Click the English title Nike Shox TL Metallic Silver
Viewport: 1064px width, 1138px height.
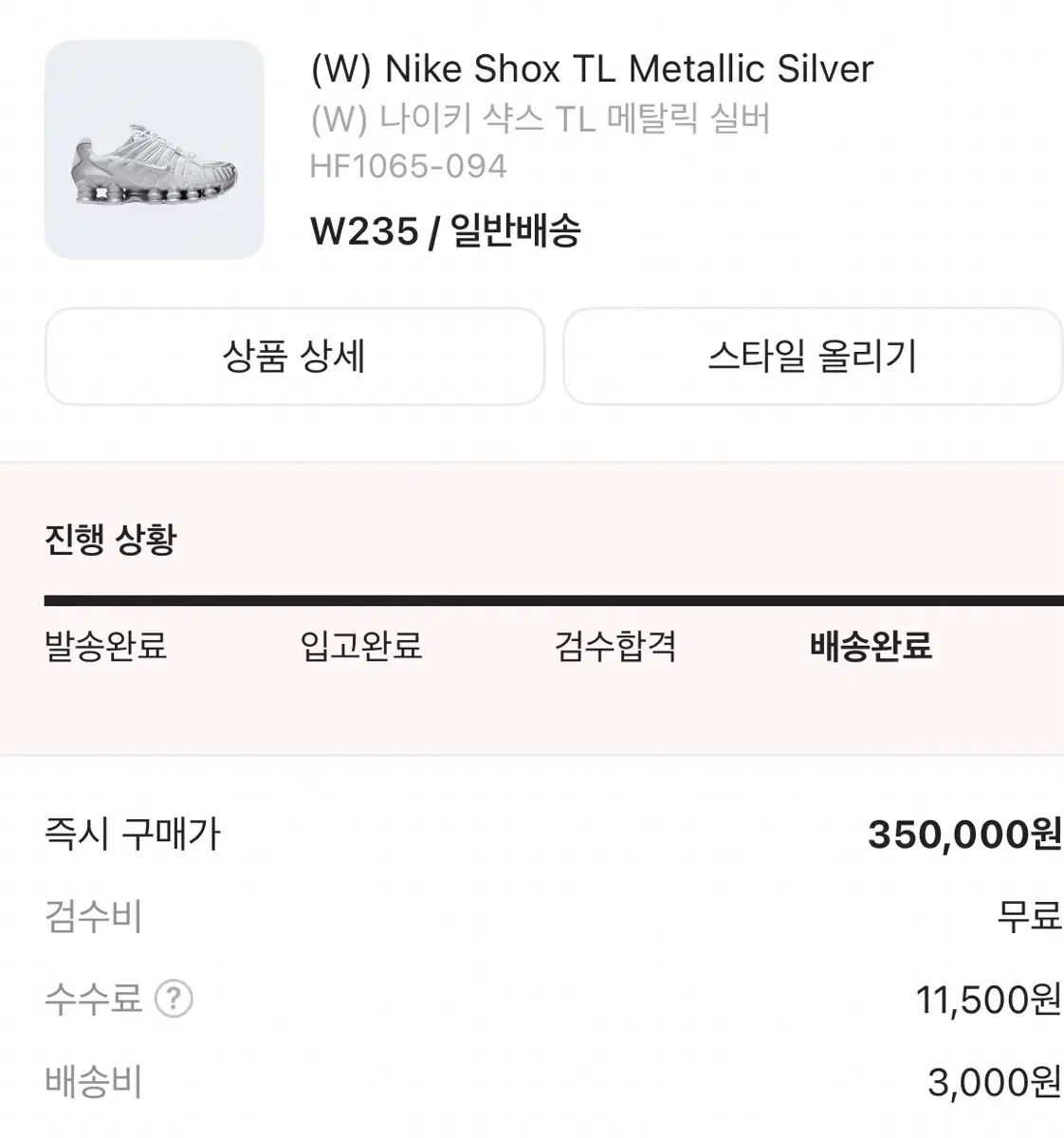click(x=592, y=69)
